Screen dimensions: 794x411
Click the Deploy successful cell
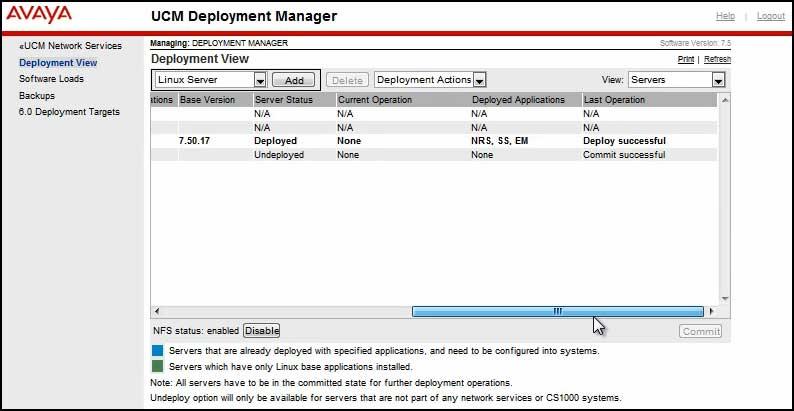click(x=624, y=141)
